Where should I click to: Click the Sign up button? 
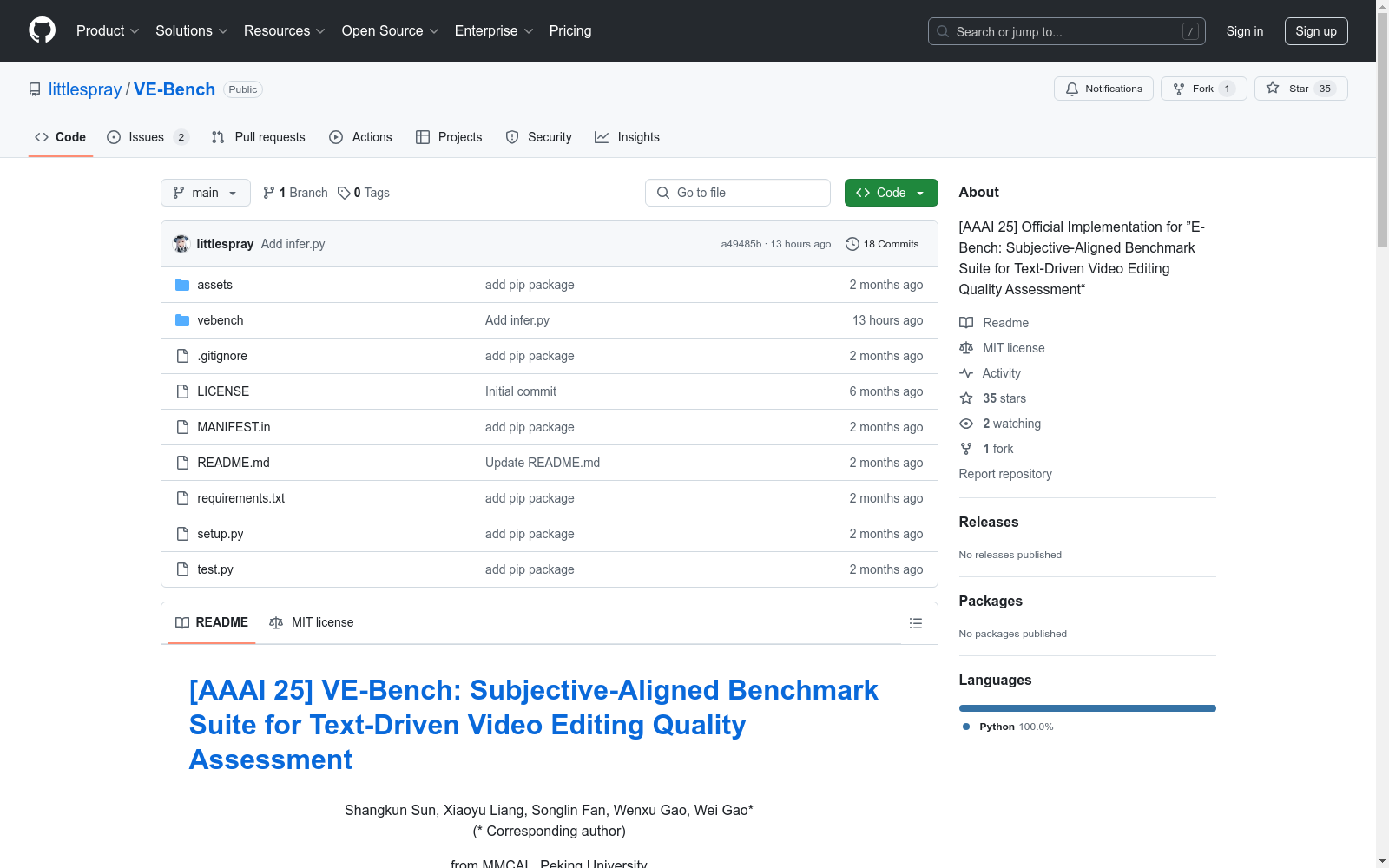point(1316,31)
